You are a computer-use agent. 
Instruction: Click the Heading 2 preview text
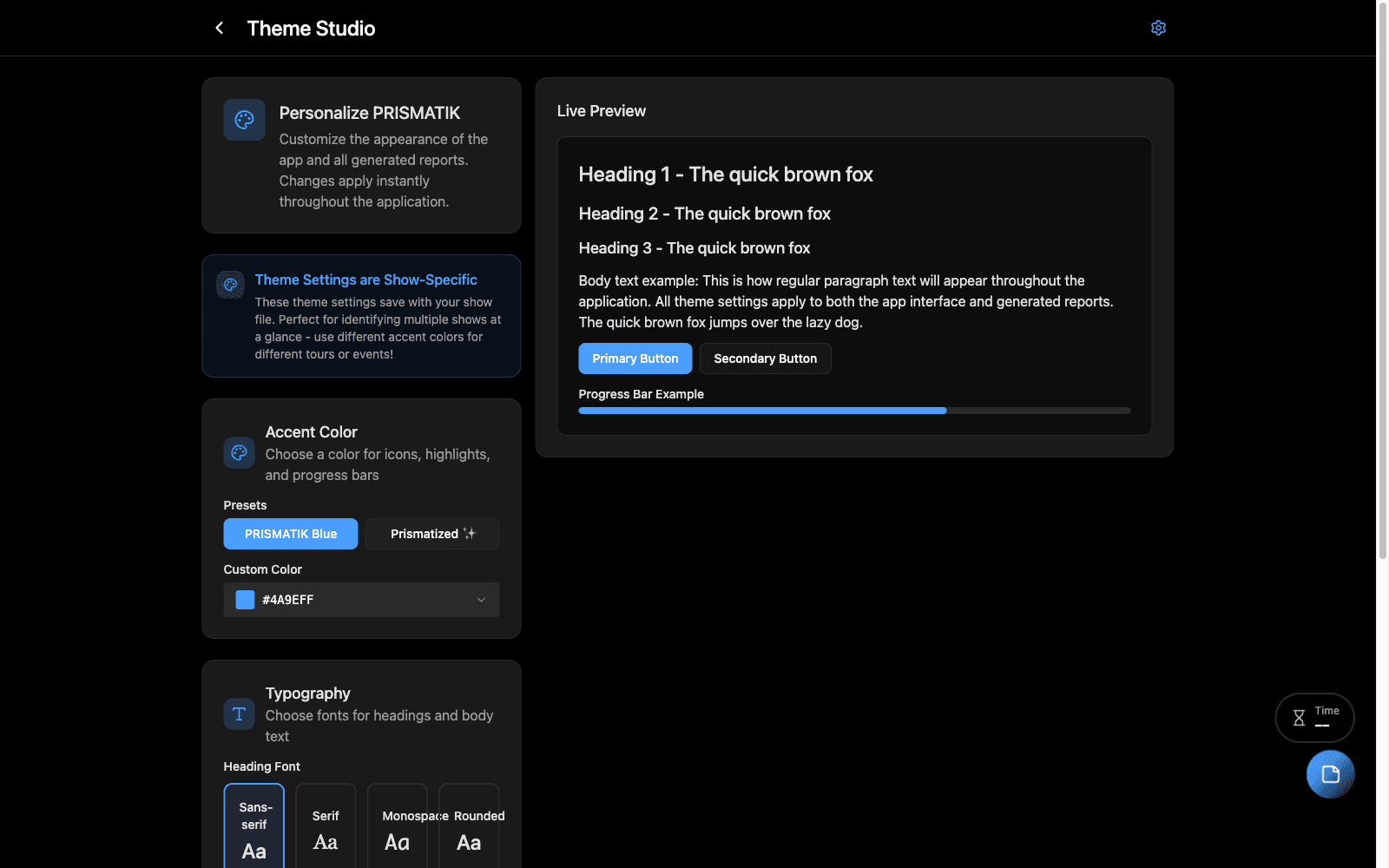click(705, 214)
